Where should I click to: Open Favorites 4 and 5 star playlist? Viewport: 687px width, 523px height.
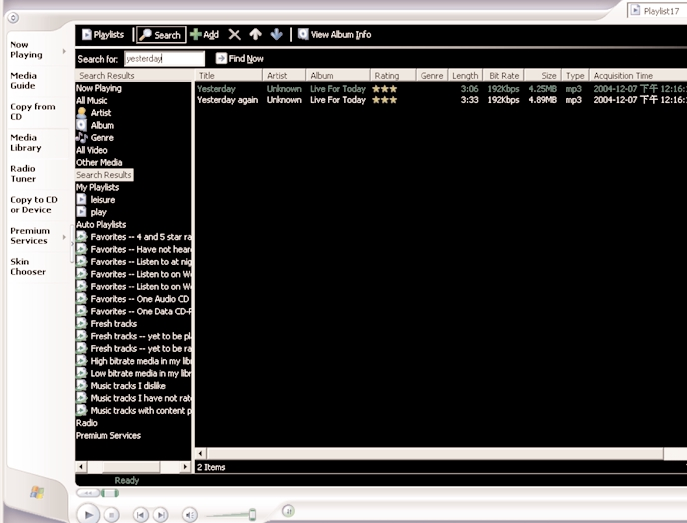pos(134,237)
